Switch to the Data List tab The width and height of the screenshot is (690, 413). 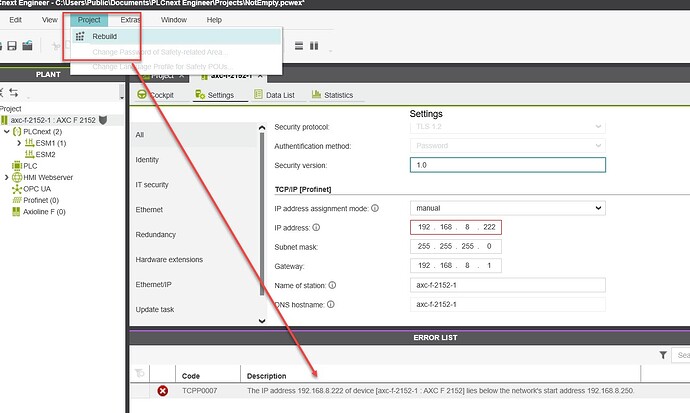coord(275,95)
